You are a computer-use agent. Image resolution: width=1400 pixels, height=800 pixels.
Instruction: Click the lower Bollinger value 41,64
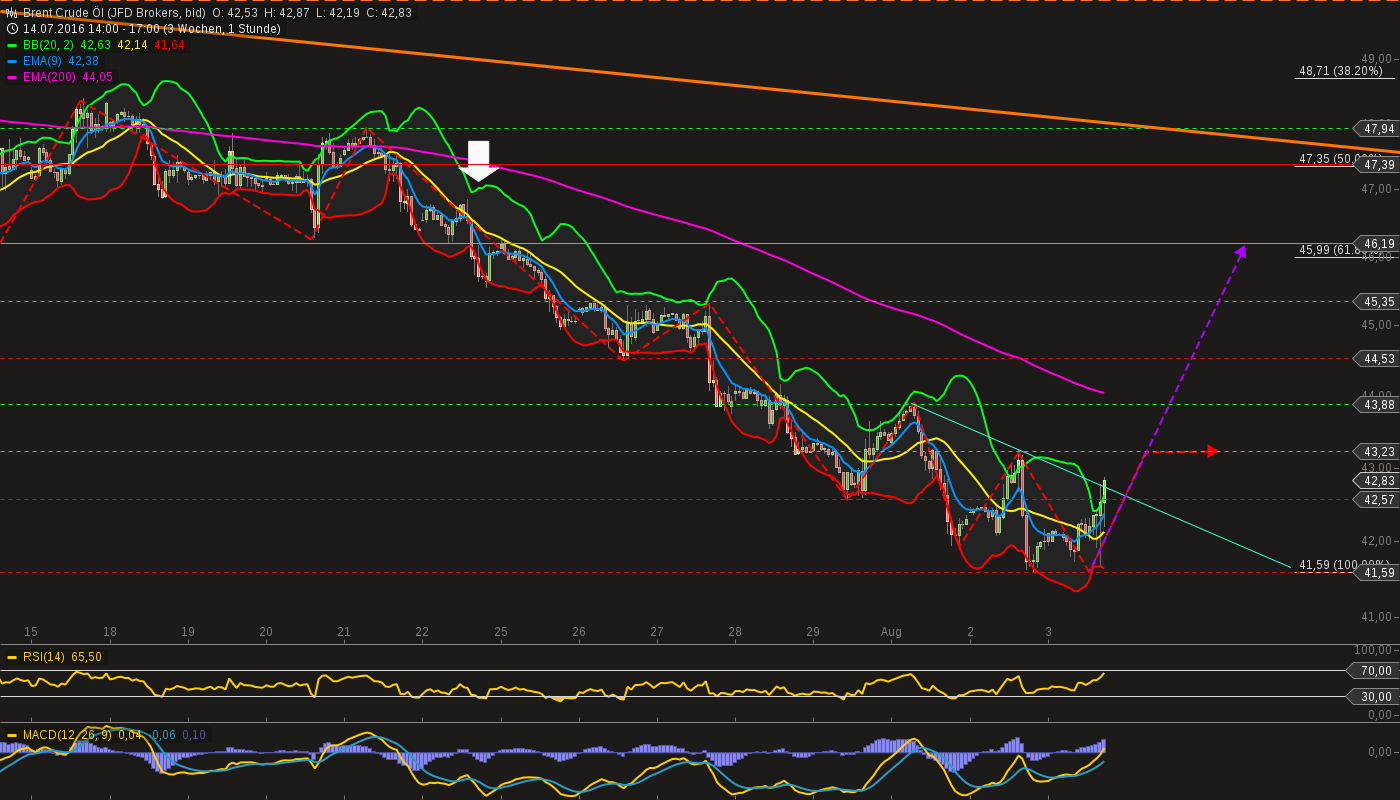169,45
